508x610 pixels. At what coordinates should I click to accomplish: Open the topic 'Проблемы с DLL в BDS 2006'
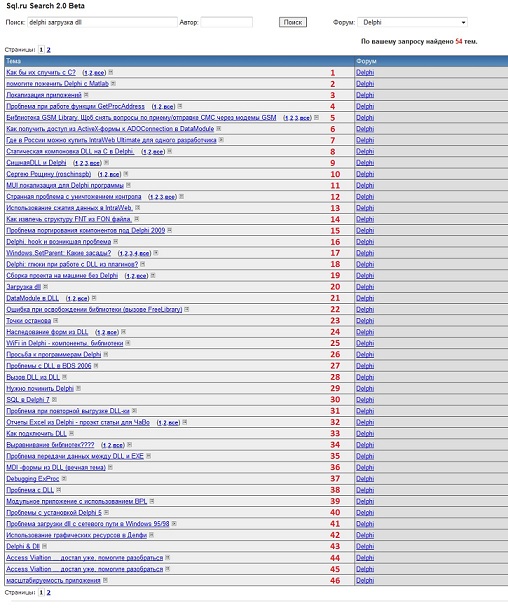click(49, 366)
